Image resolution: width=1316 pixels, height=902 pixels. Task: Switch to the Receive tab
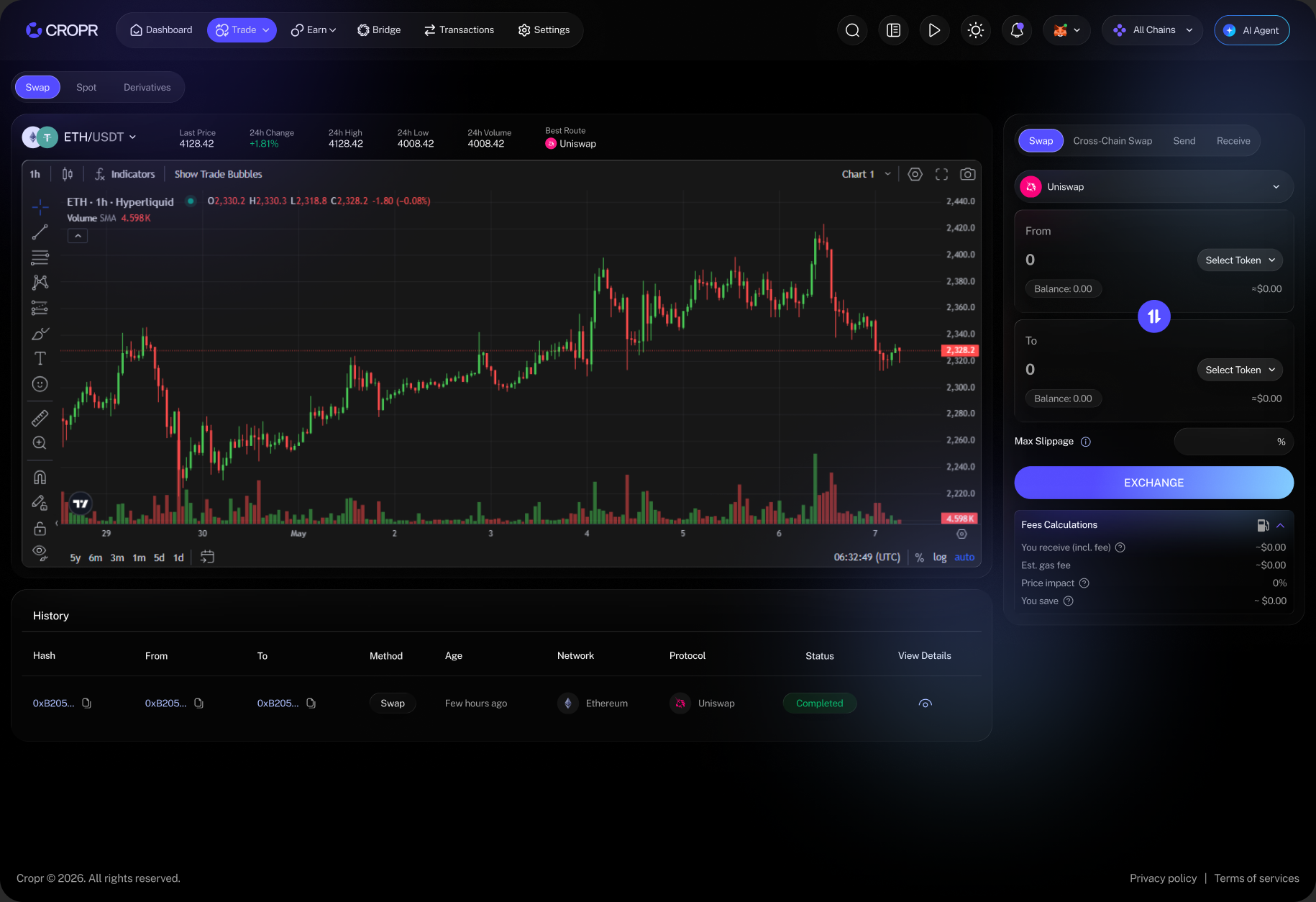[x=1233, y=141]
